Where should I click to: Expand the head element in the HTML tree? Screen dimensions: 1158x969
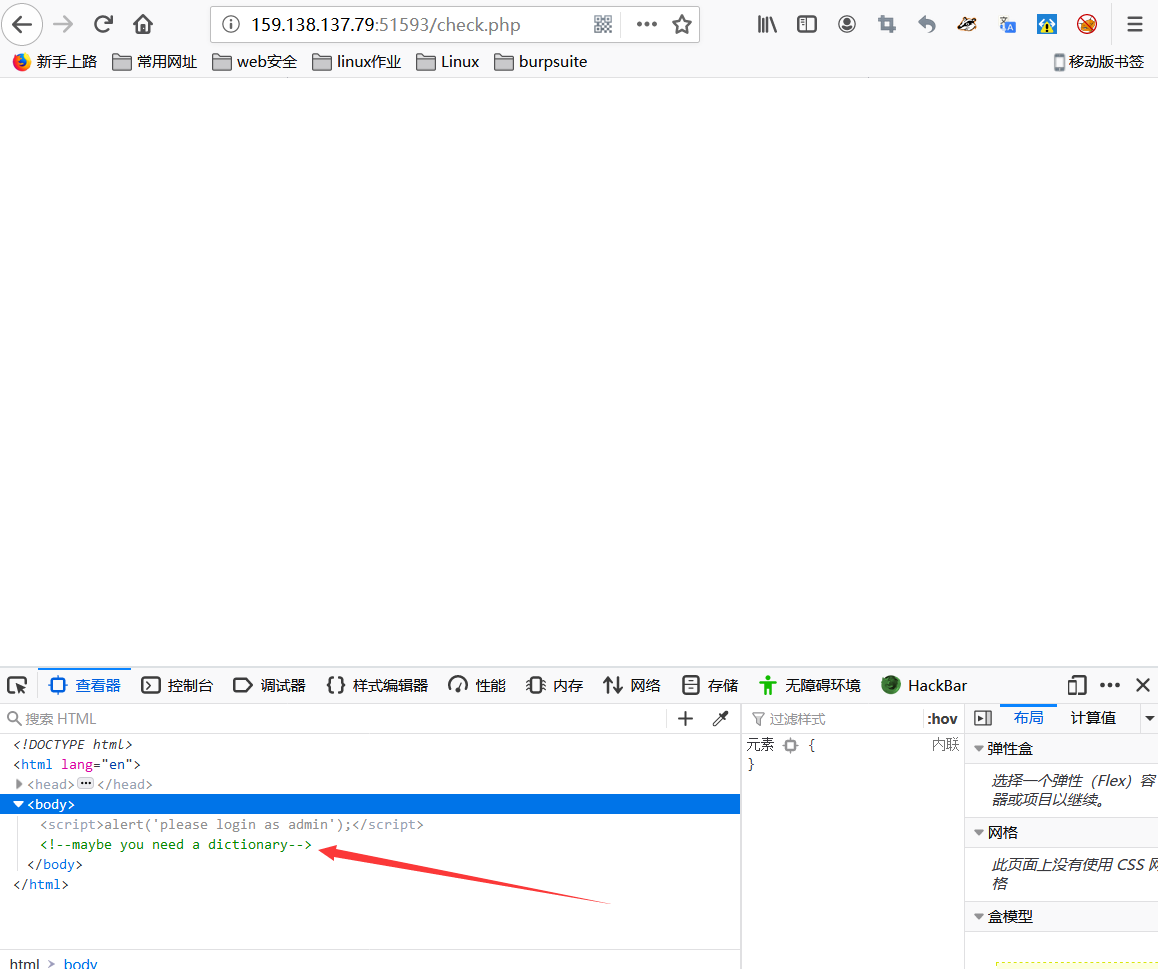(x=18, y=784)
